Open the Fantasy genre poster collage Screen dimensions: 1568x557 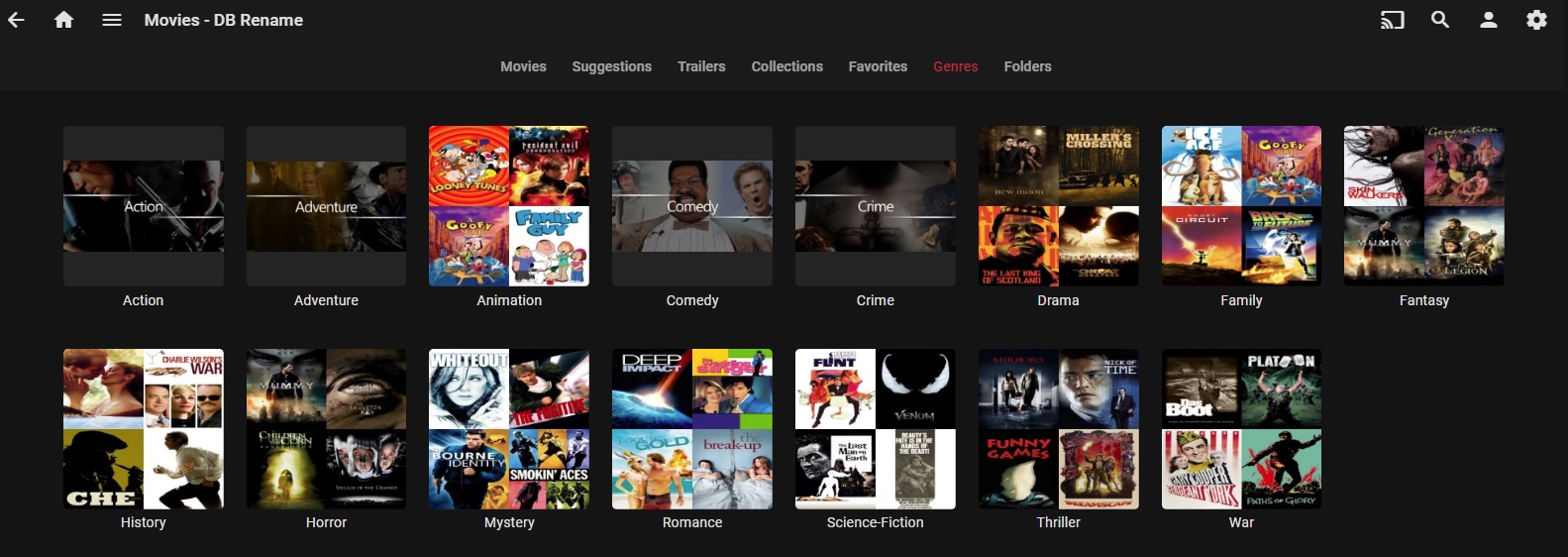[x=1424, y=206]
